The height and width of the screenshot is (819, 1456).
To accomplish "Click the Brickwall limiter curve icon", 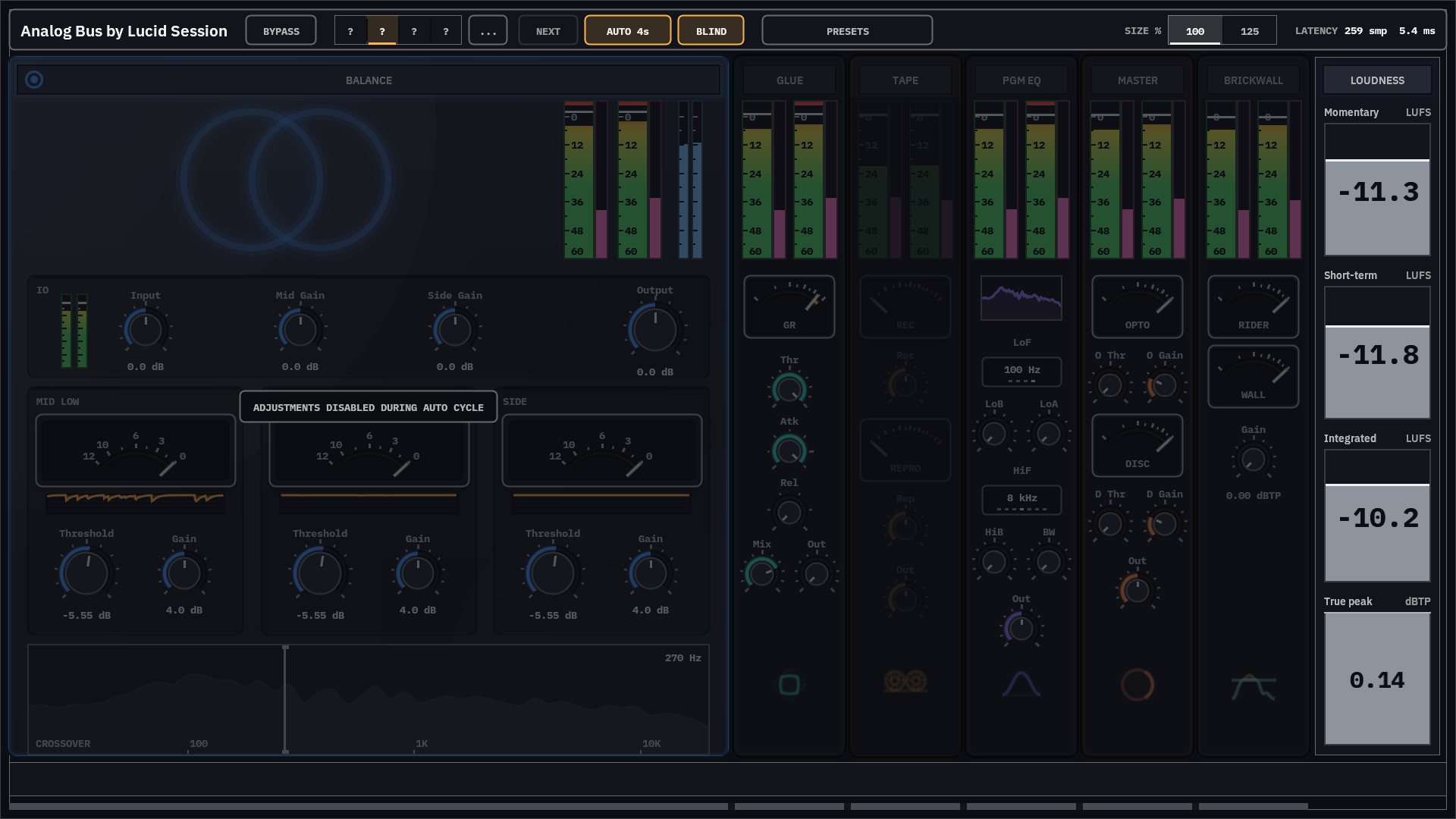I will click(x=1254, y=688).
